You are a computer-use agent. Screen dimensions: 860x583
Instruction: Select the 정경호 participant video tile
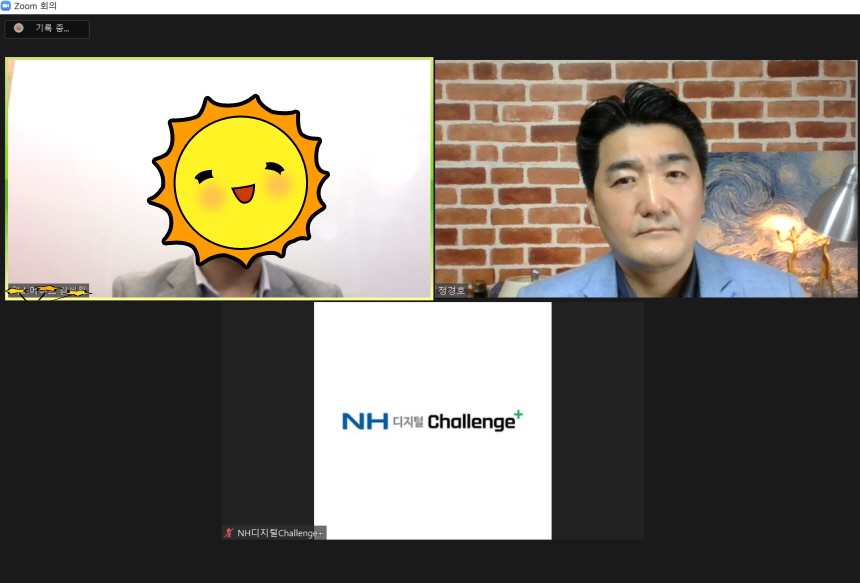click(646, 179)
